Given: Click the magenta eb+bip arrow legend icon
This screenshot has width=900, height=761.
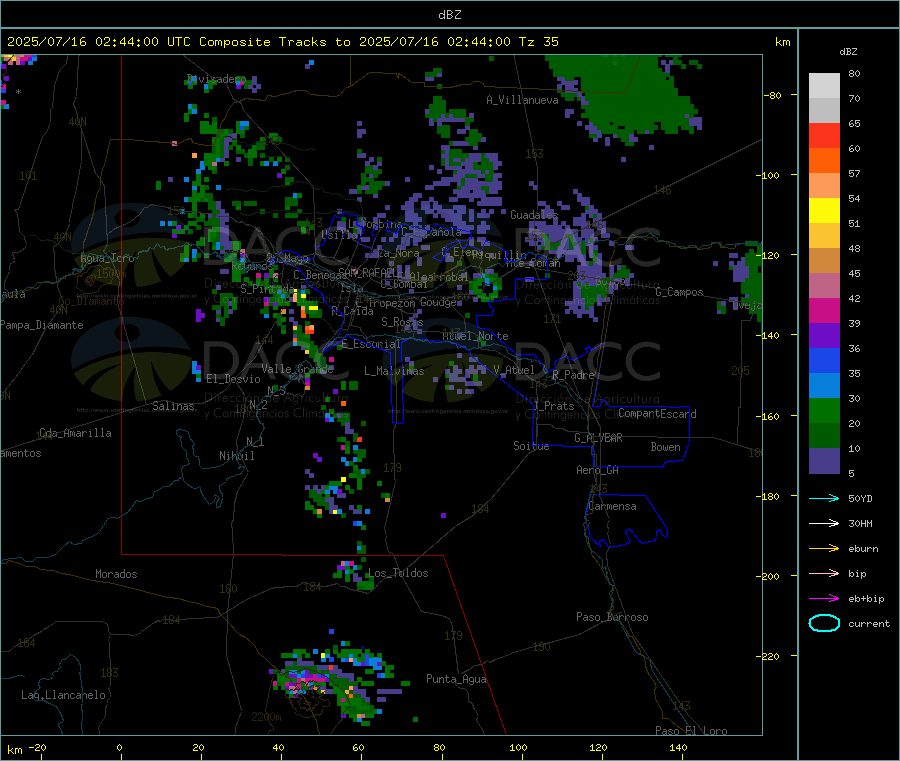Looking at the screenshot, I should coord(824,598).
